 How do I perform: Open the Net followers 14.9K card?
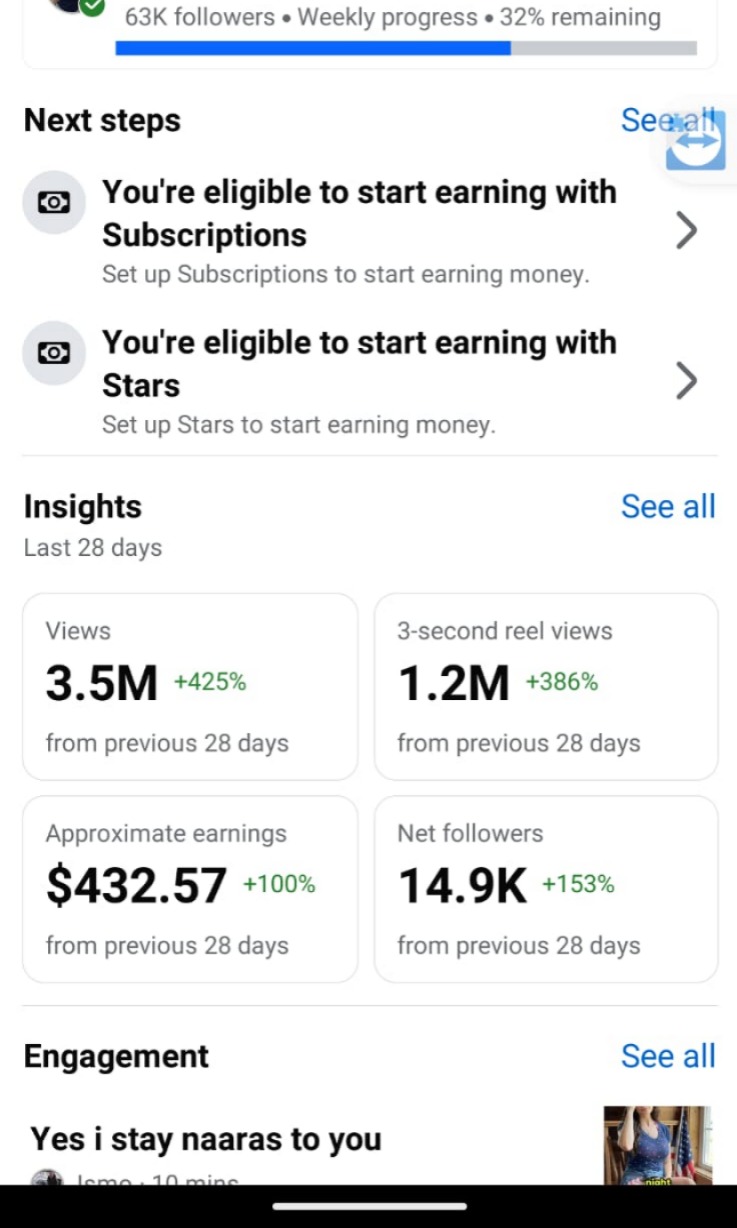(x=546, y=889)
